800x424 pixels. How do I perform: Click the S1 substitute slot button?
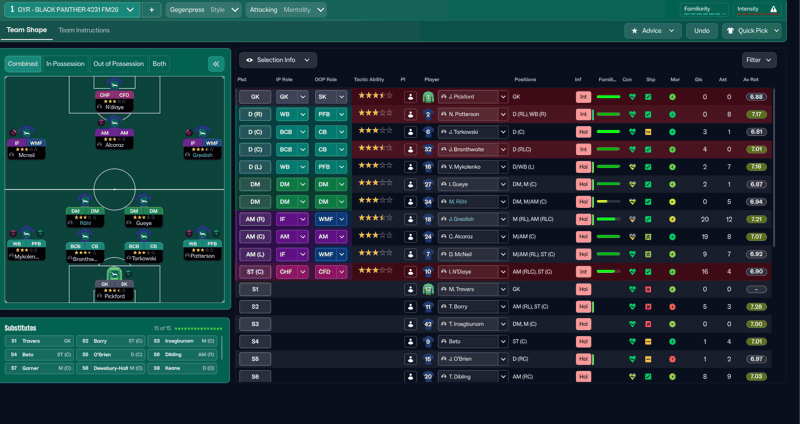pos(255,289)
